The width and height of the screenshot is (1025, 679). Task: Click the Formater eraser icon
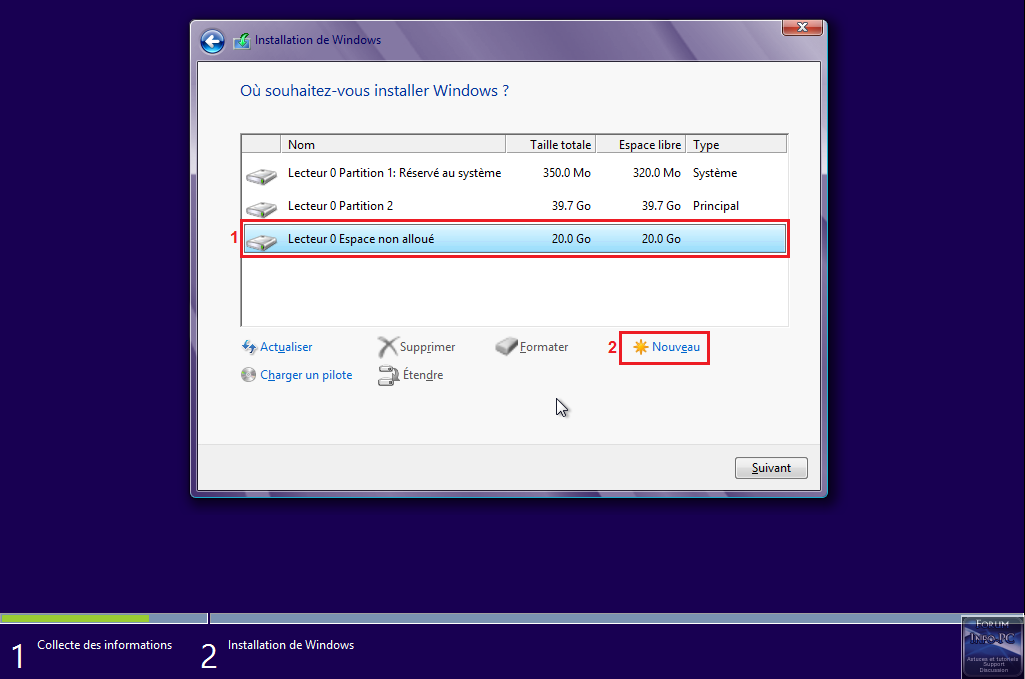click(x=506, y=346)
